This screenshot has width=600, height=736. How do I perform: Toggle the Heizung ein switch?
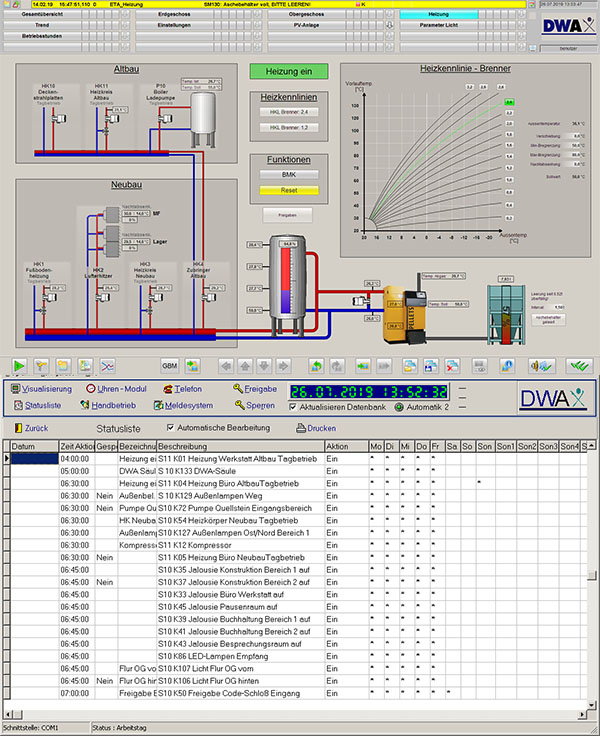[288, 71]
